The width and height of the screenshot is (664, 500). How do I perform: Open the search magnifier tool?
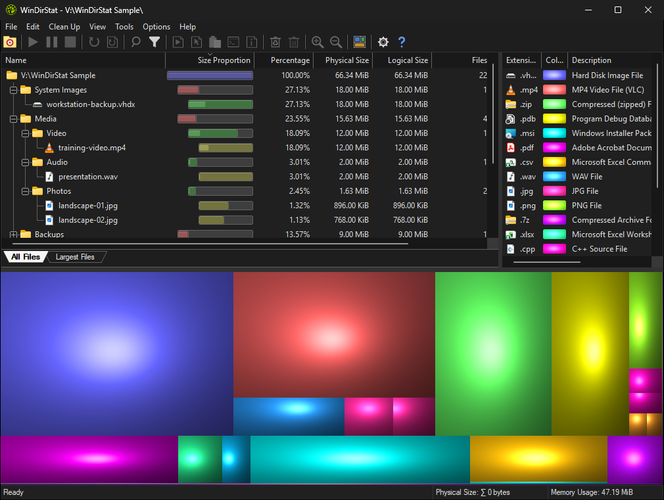tap(136, 42)
